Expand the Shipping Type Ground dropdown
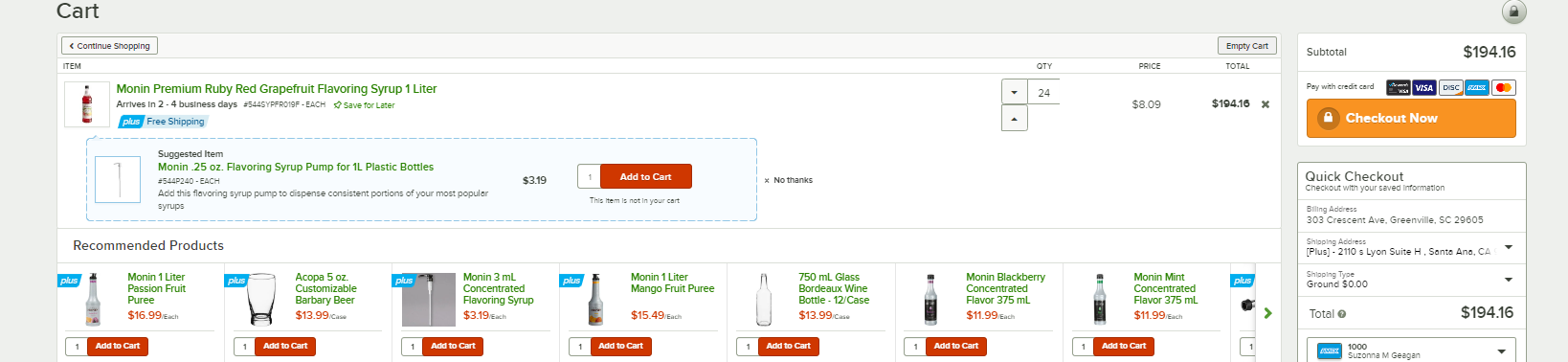 [1411, 280]
